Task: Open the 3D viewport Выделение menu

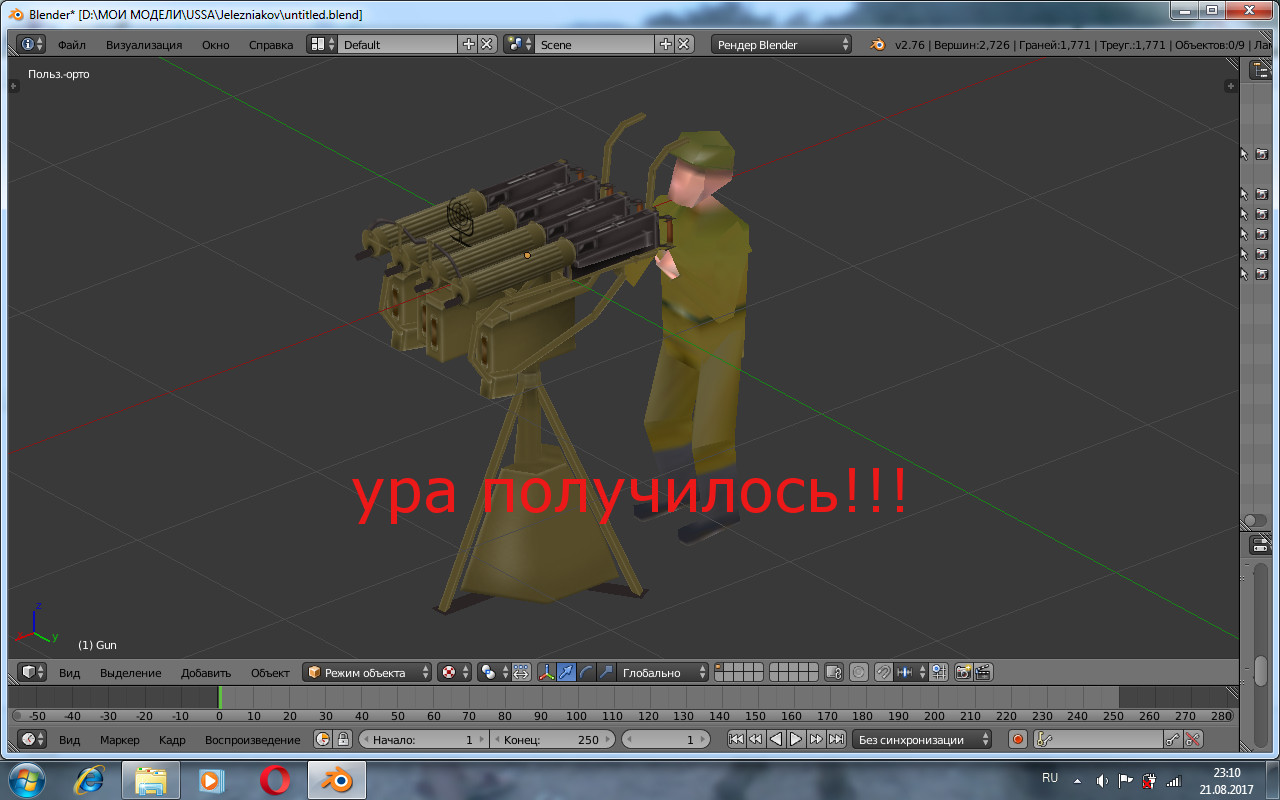Action: (x=130, y=673)
